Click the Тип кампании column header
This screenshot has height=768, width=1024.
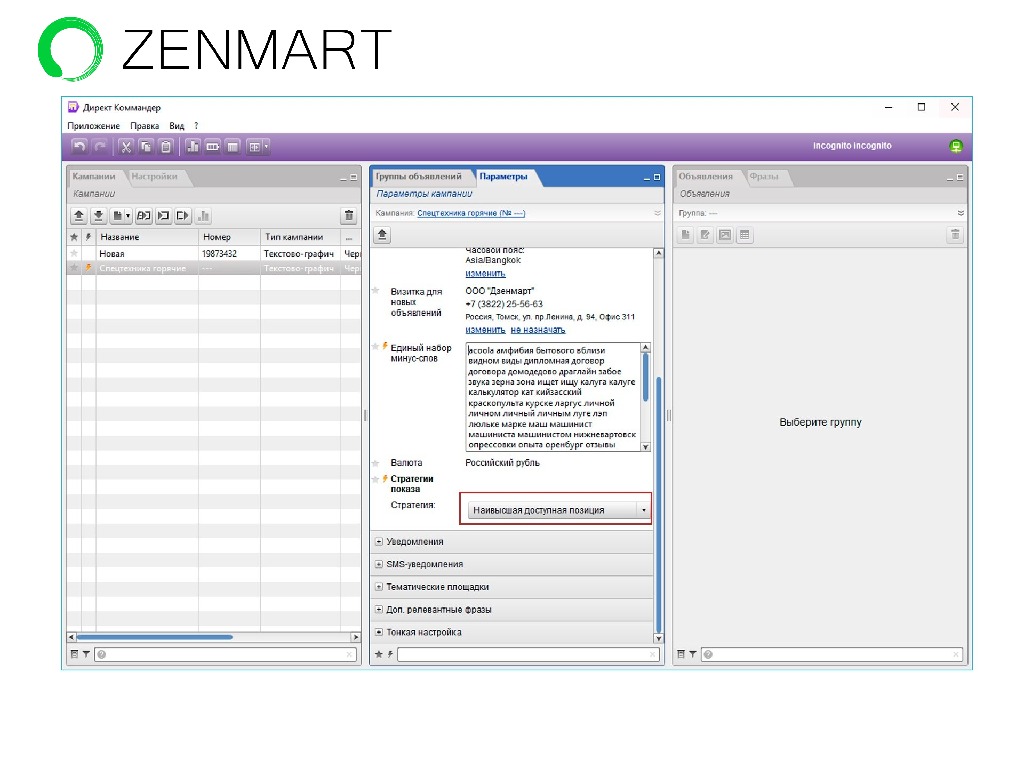pos(300,237)
